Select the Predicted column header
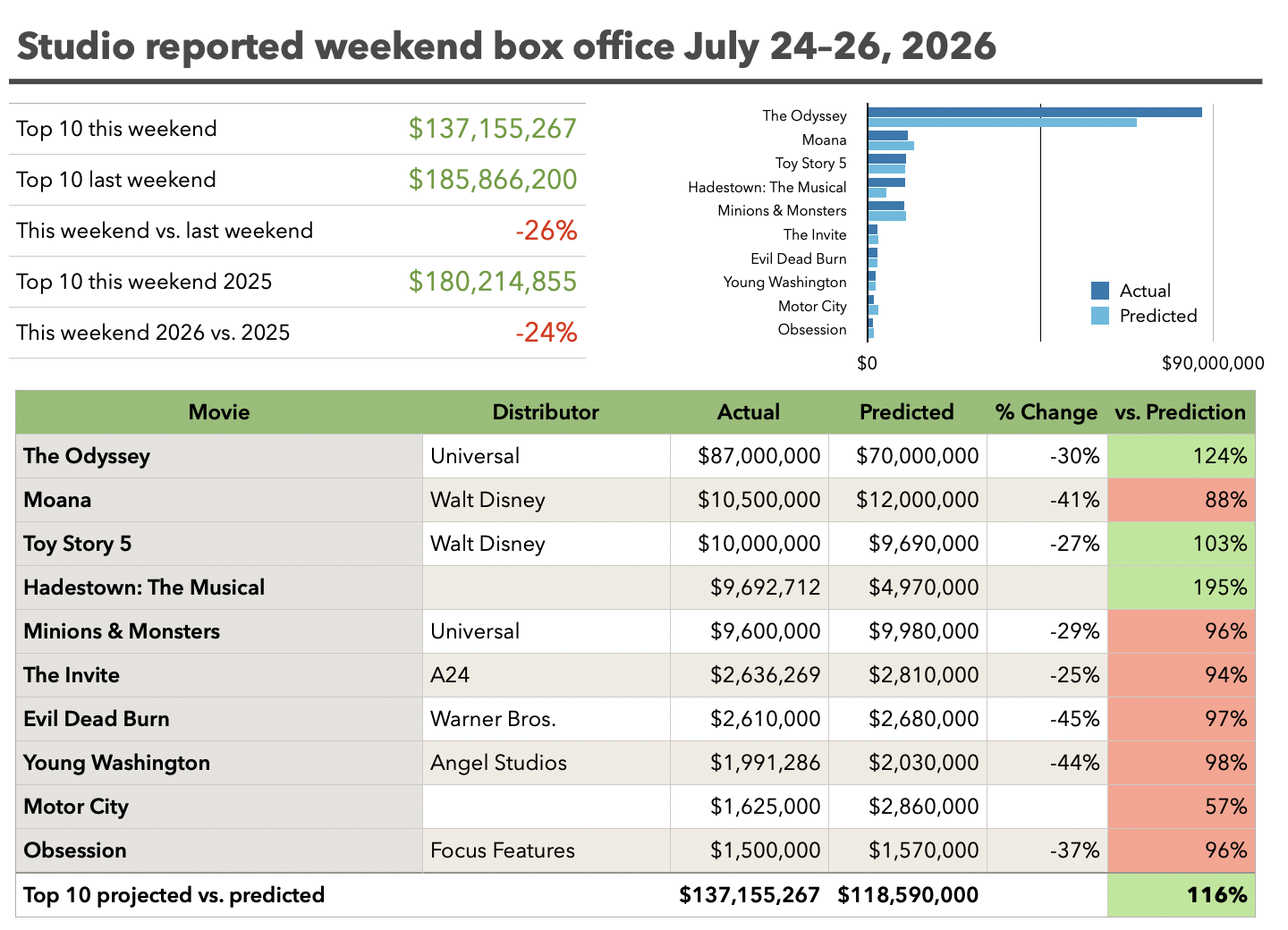1288x930 pixels. (x=907, y=412)
